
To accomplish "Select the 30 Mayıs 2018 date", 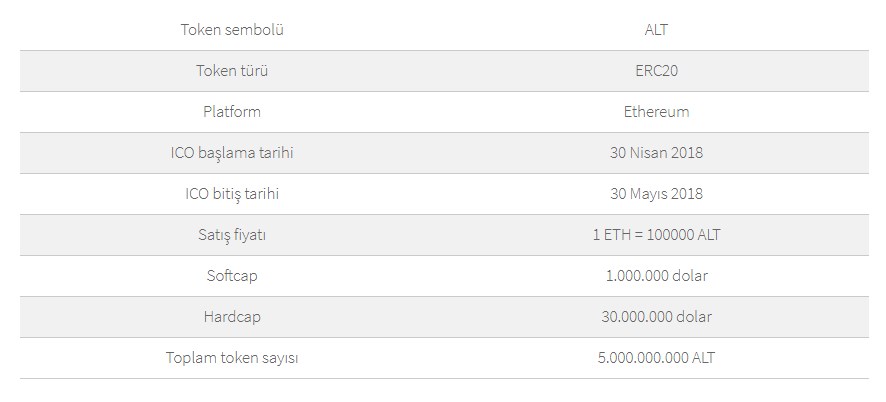I will [x=656, y=194].
